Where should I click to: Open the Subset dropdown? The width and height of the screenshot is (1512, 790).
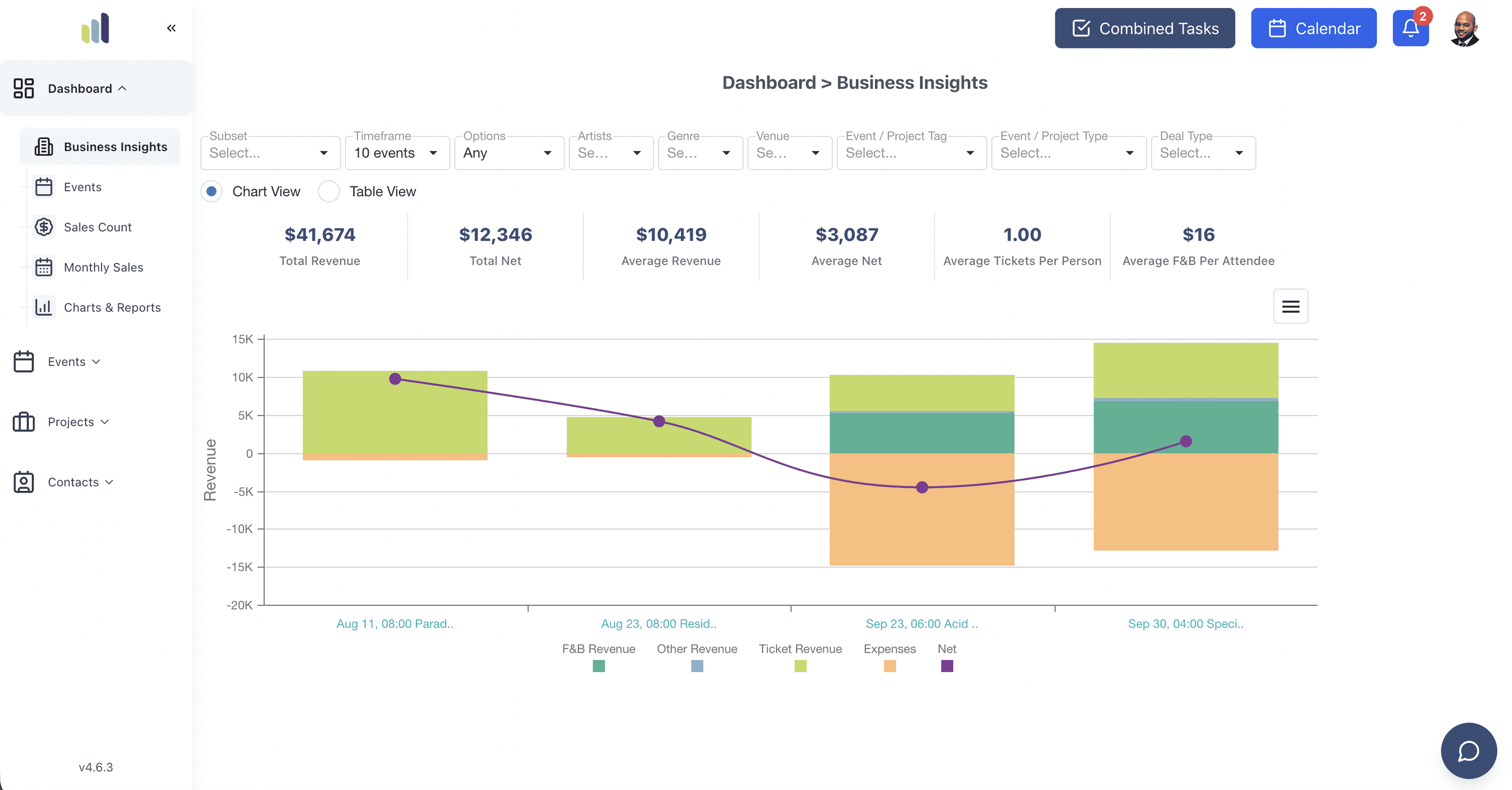270,153
